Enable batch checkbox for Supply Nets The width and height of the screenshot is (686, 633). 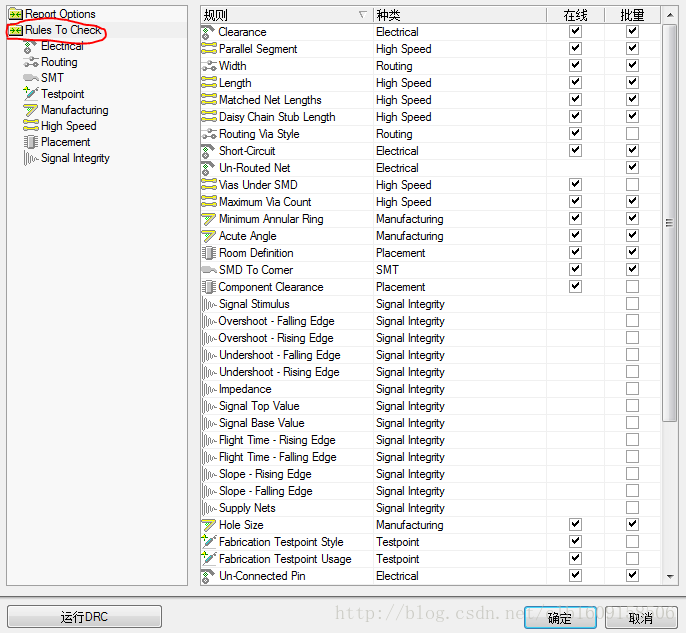tap(632, 507)
